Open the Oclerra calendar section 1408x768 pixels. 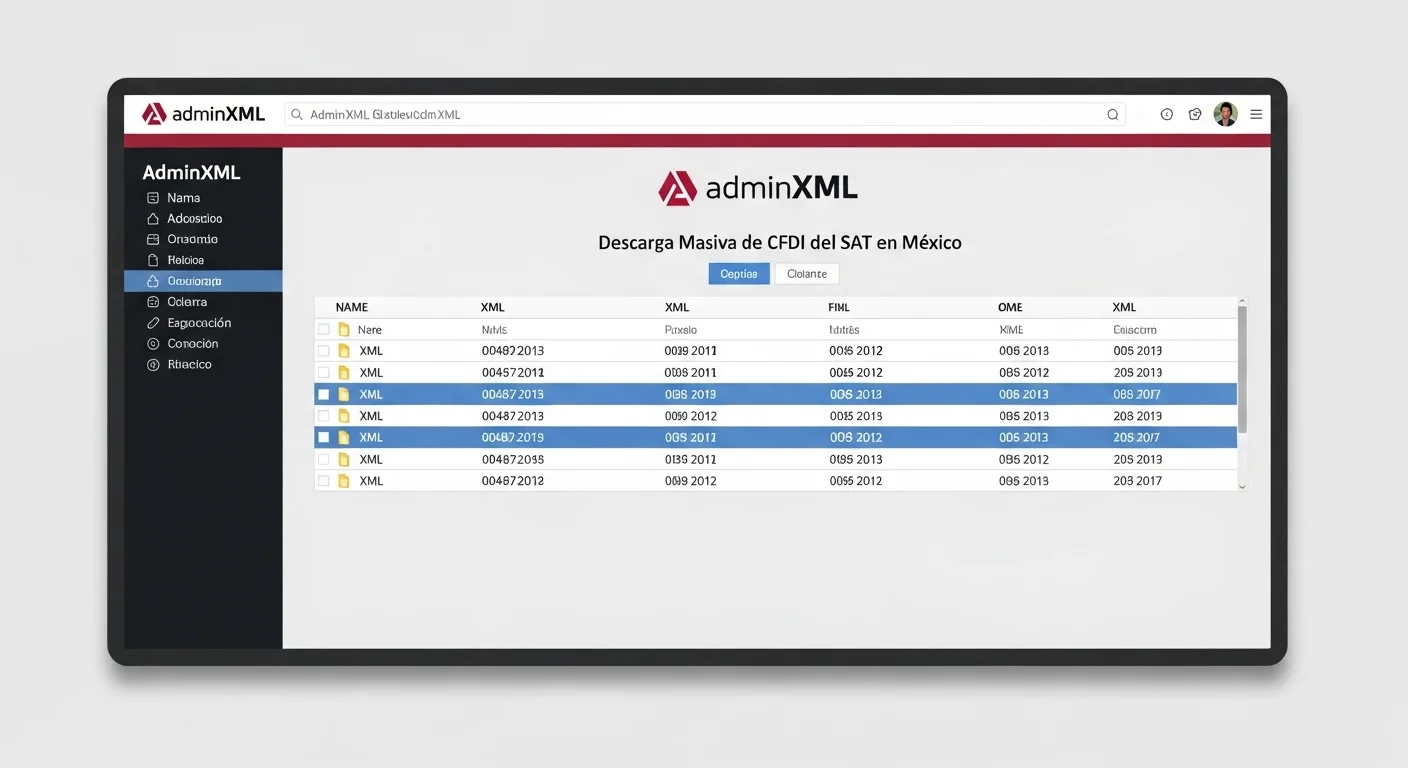[x=186, y=301]
